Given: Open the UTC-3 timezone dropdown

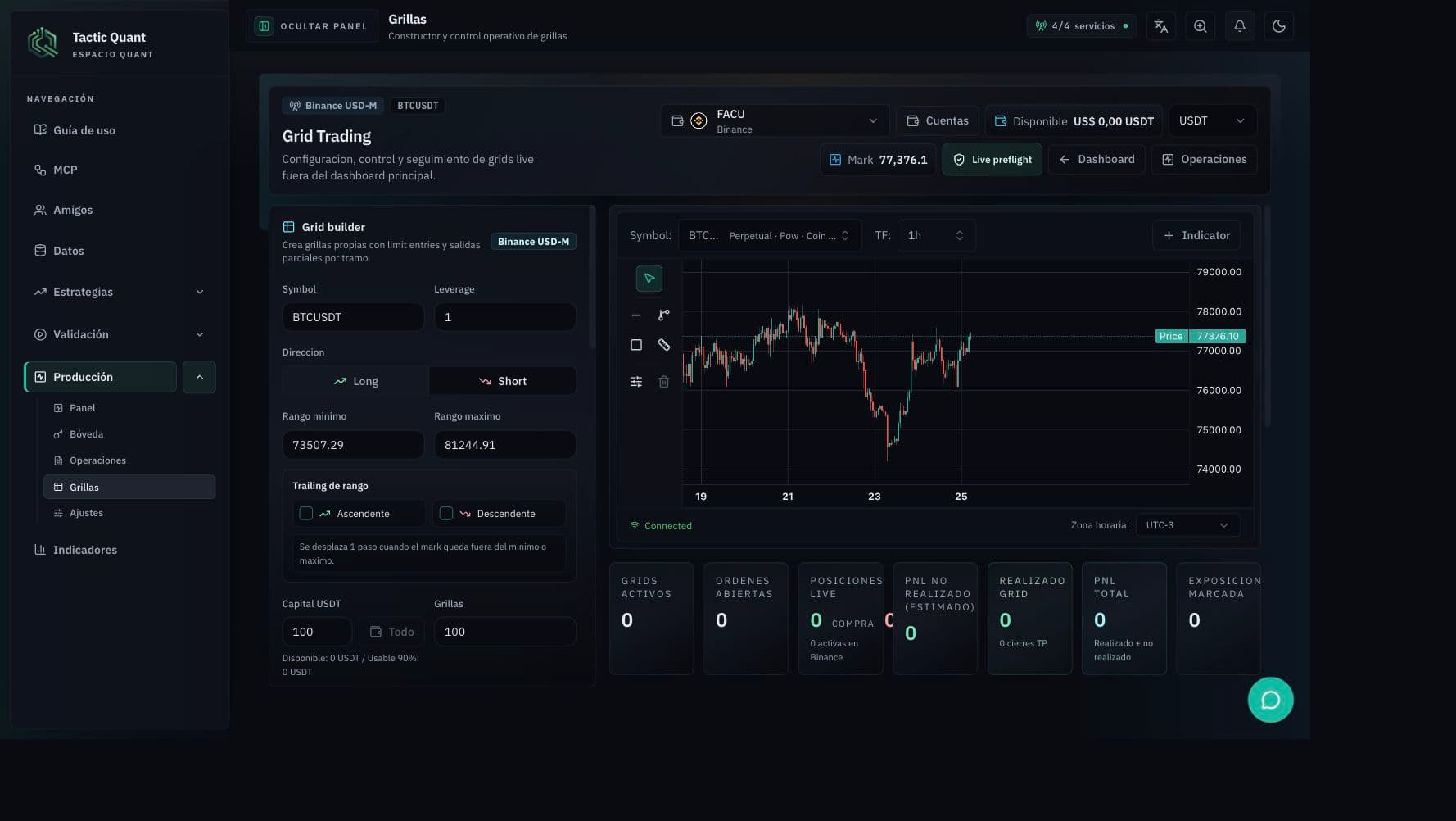Looking at the screenshot, I should (1187, 525).
